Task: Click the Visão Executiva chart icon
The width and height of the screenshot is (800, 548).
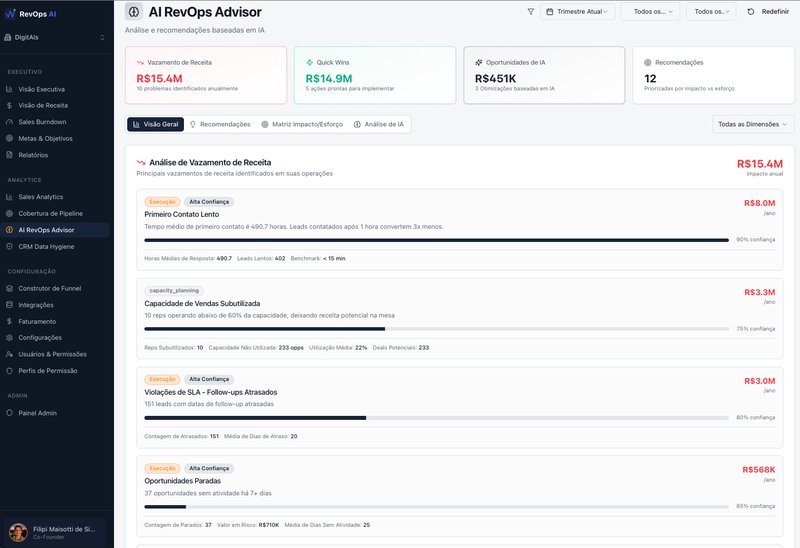Action: (x=9, y=89)
